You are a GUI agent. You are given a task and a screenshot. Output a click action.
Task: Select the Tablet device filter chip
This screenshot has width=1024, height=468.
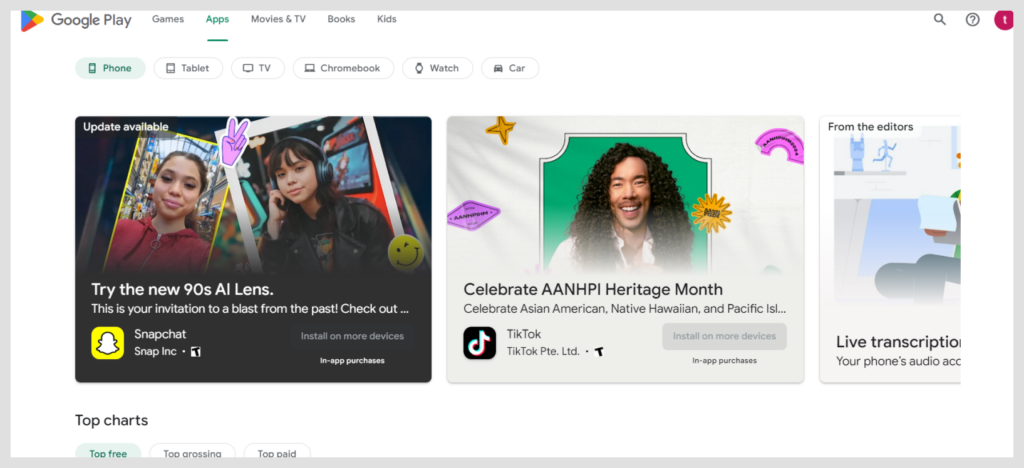pyautogui.click(x=188, y=68)
